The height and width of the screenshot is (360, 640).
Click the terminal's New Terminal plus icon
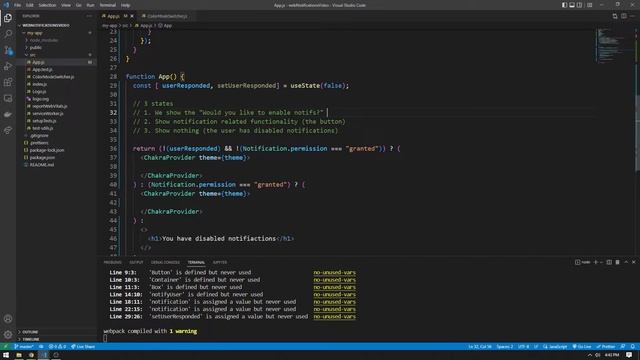coord(596,262)
